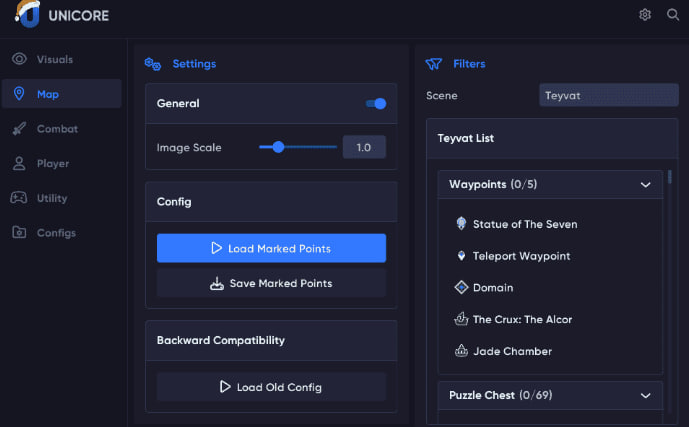This screenshot has height=427, width=689.
Task: Open the Visuals sidebar tab
Action: (x=54, y=59)
